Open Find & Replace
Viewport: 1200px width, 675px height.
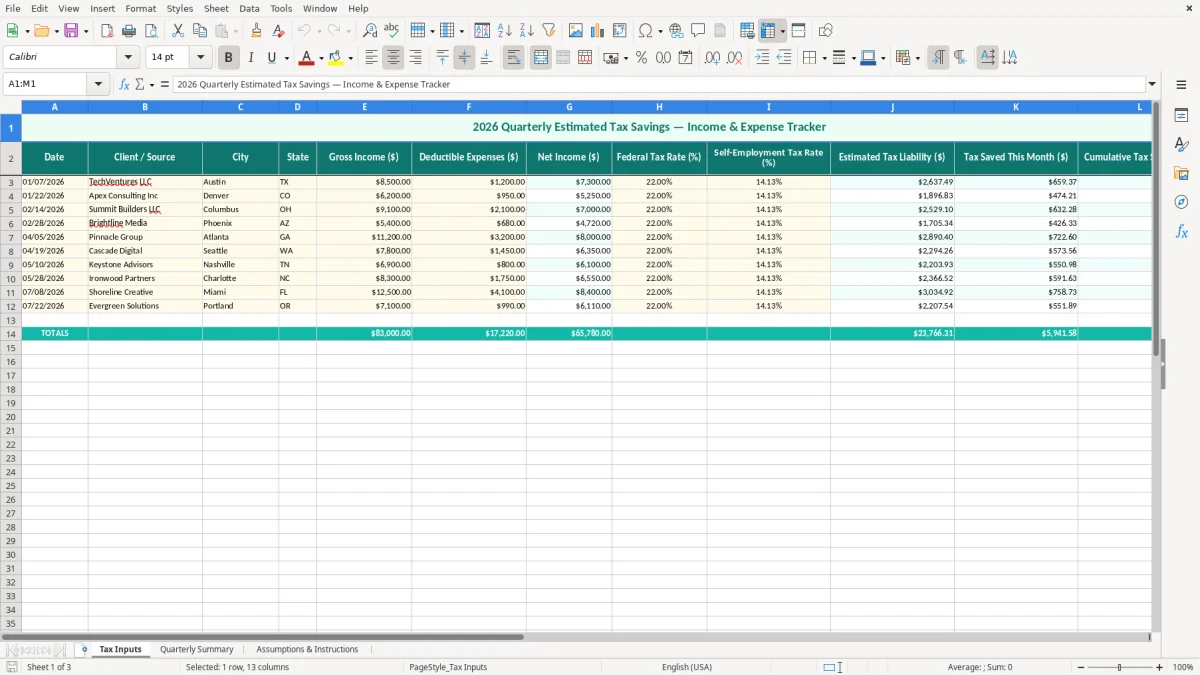pos(370,31)
